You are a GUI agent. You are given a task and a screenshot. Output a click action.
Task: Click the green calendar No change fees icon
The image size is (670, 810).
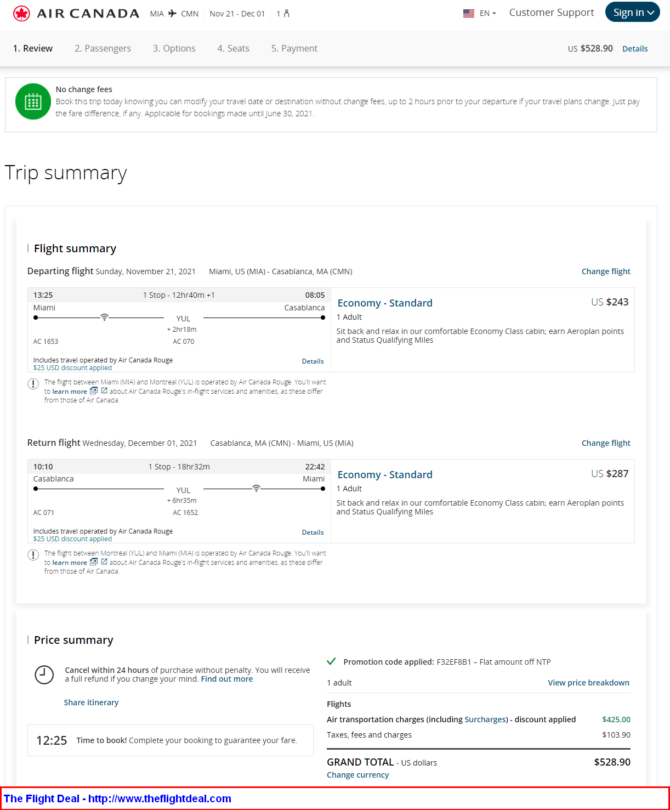(33, 102)
